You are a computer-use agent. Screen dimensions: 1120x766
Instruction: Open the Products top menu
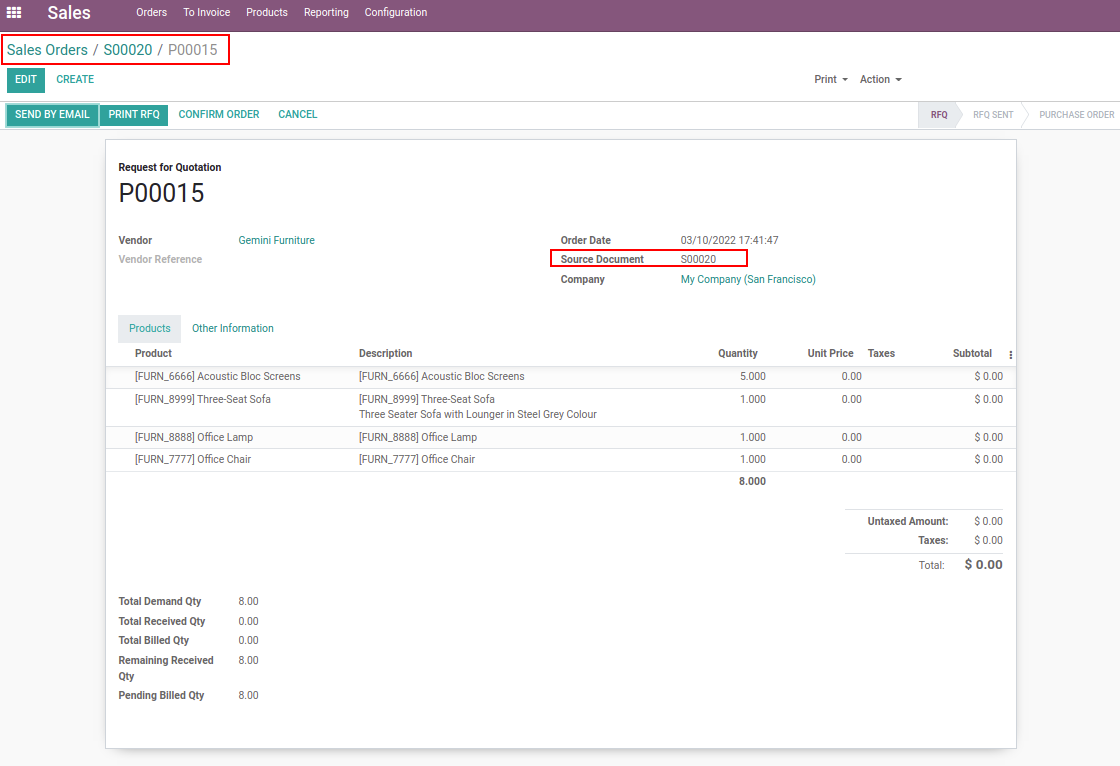[267, 13]
